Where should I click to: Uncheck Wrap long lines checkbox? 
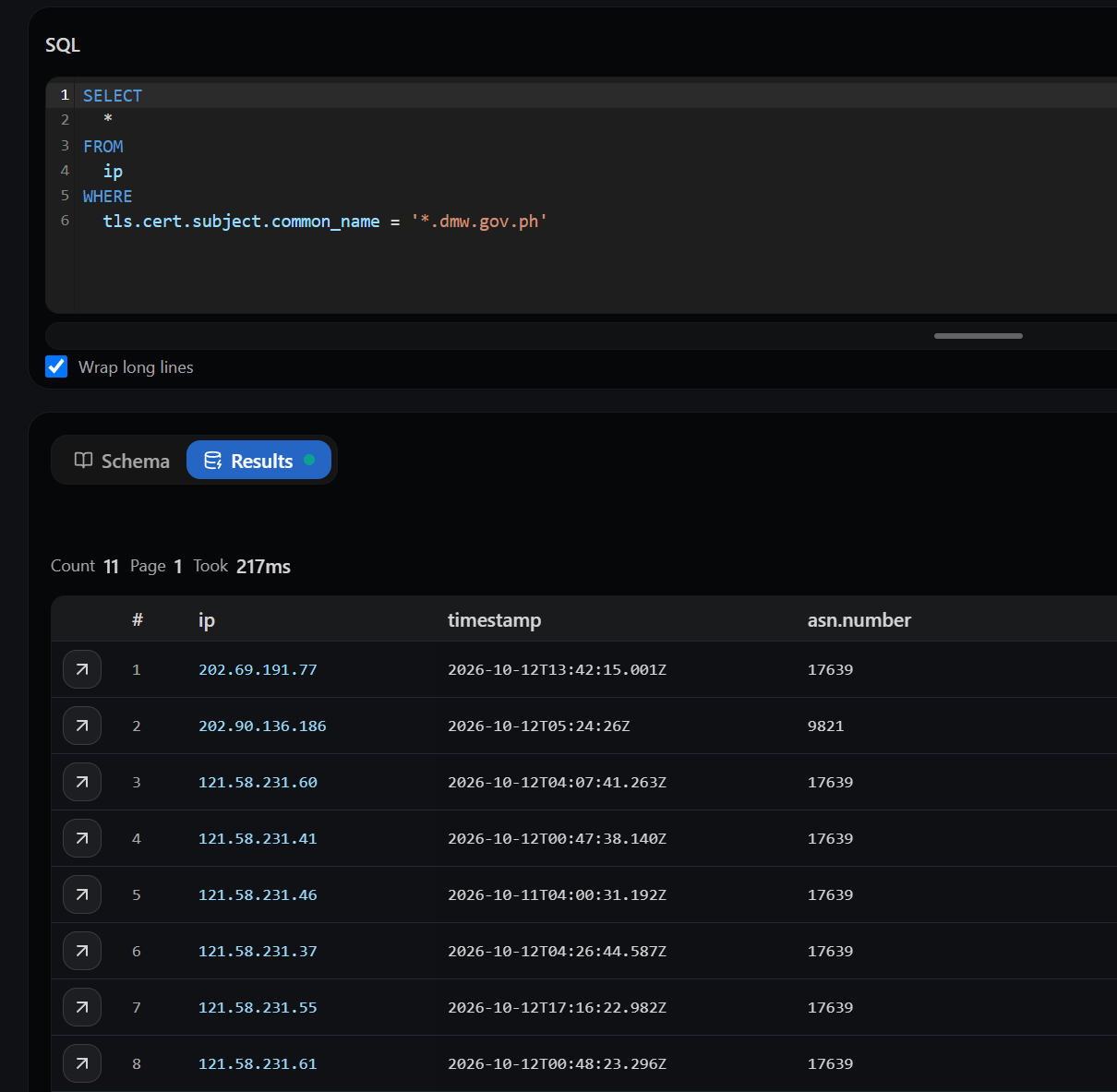tap(56, 366)
